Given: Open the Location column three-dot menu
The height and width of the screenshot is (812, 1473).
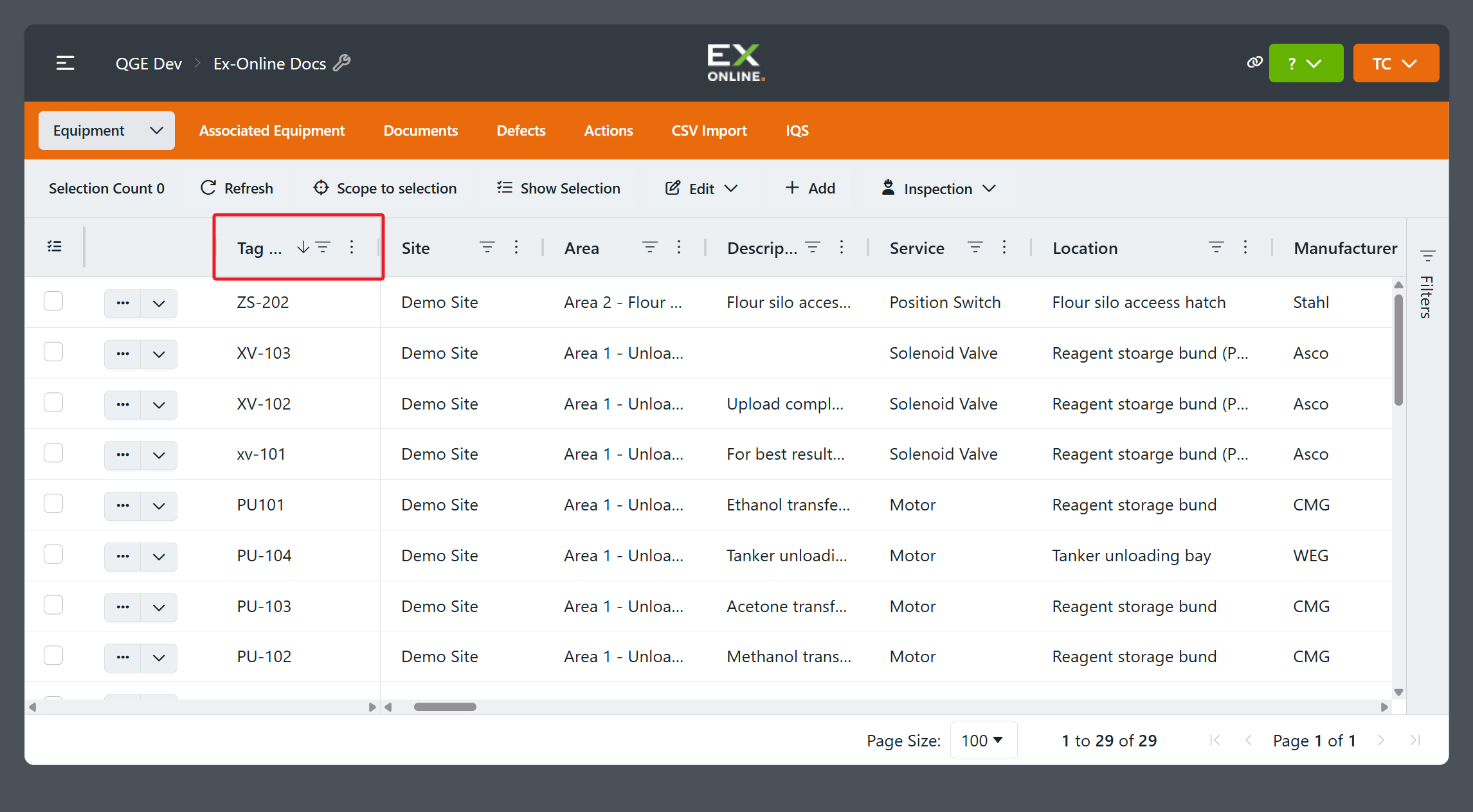Looking at the screenshot, I should [x=1245, y=248].
